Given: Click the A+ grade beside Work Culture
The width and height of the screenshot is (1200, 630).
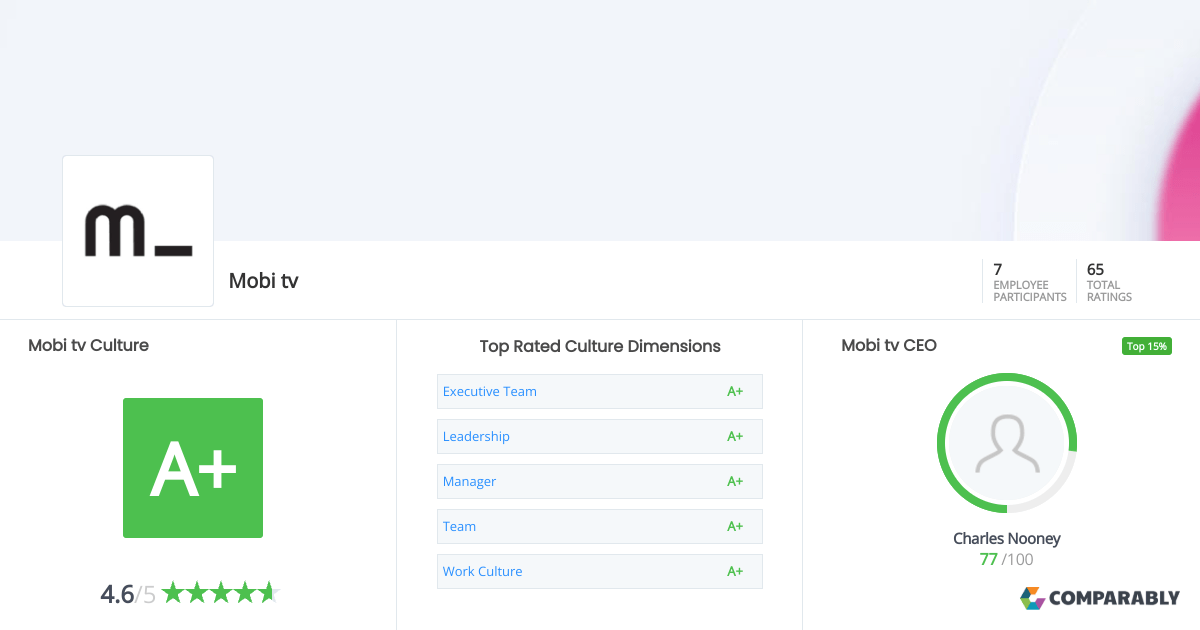Looking at the screenshot, I should click(735, 571).
